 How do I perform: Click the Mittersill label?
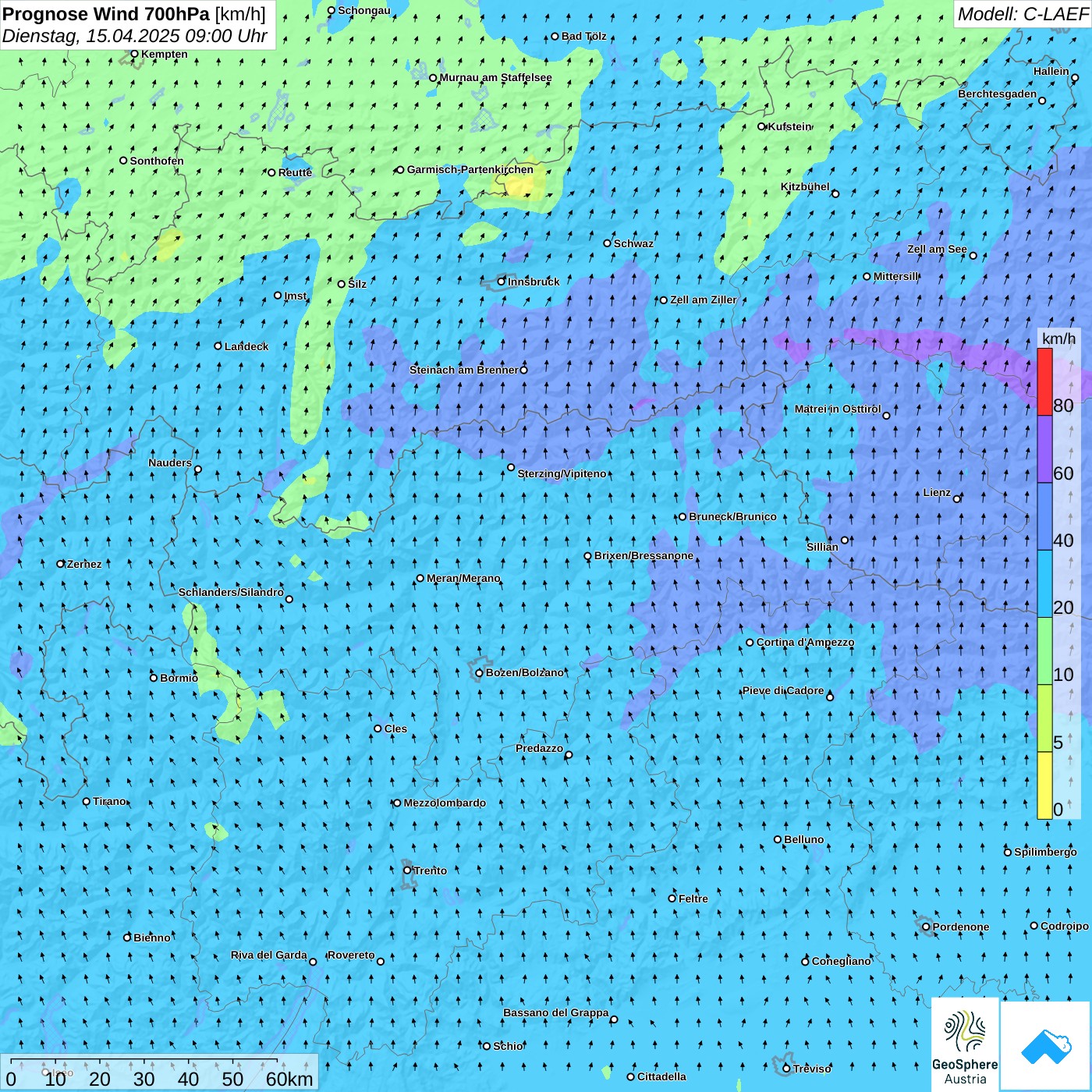(895, 276)
